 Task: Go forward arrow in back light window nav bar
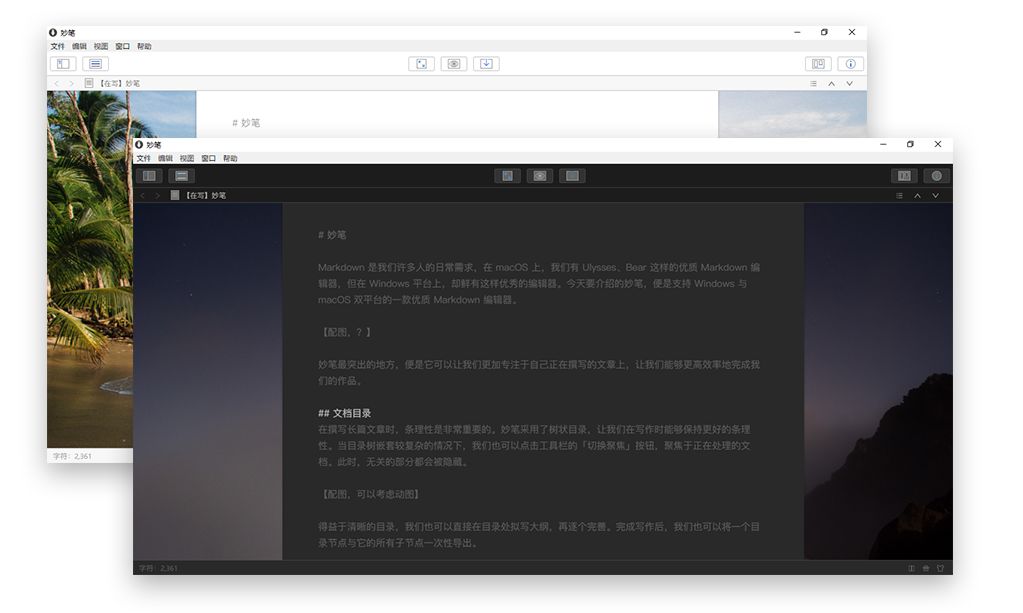click(x=71, y=83)
